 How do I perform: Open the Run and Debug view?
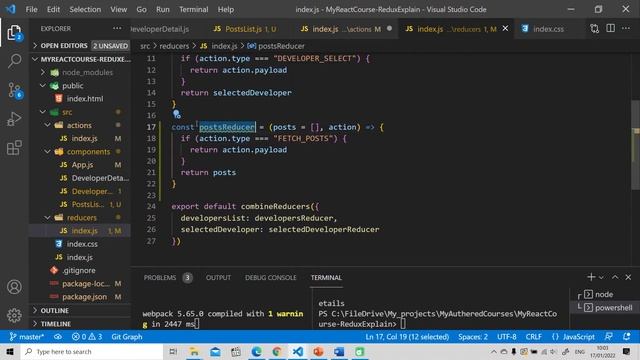click(x=14, y=119)
